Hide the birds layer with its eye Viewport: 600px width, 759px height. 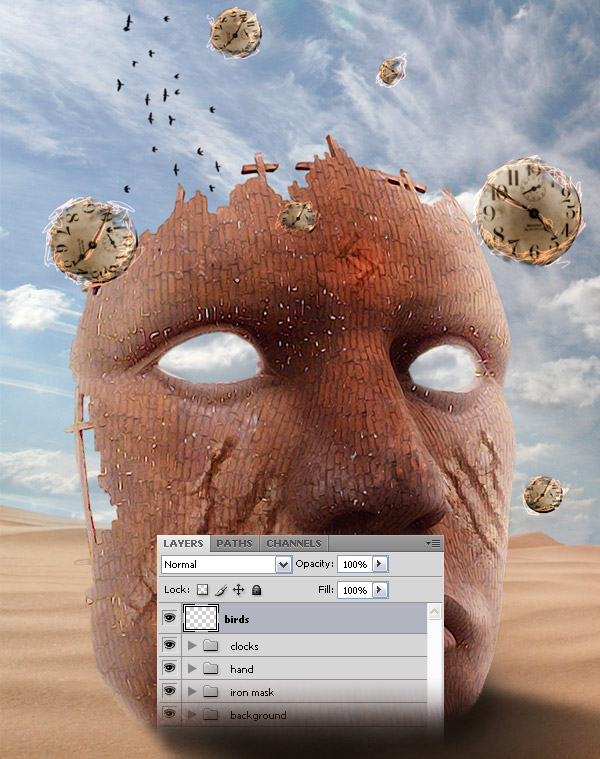coord(169,618)
